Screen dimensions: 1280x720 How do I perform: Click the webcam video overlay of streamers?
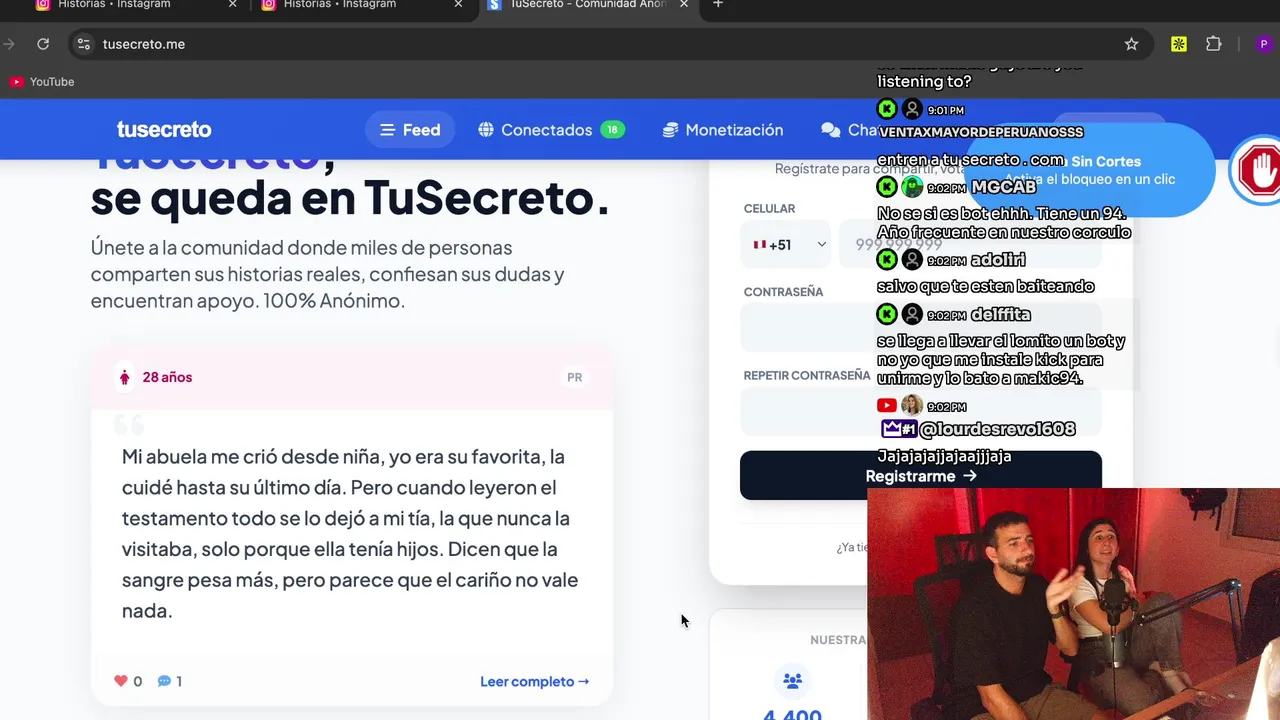1073,604
